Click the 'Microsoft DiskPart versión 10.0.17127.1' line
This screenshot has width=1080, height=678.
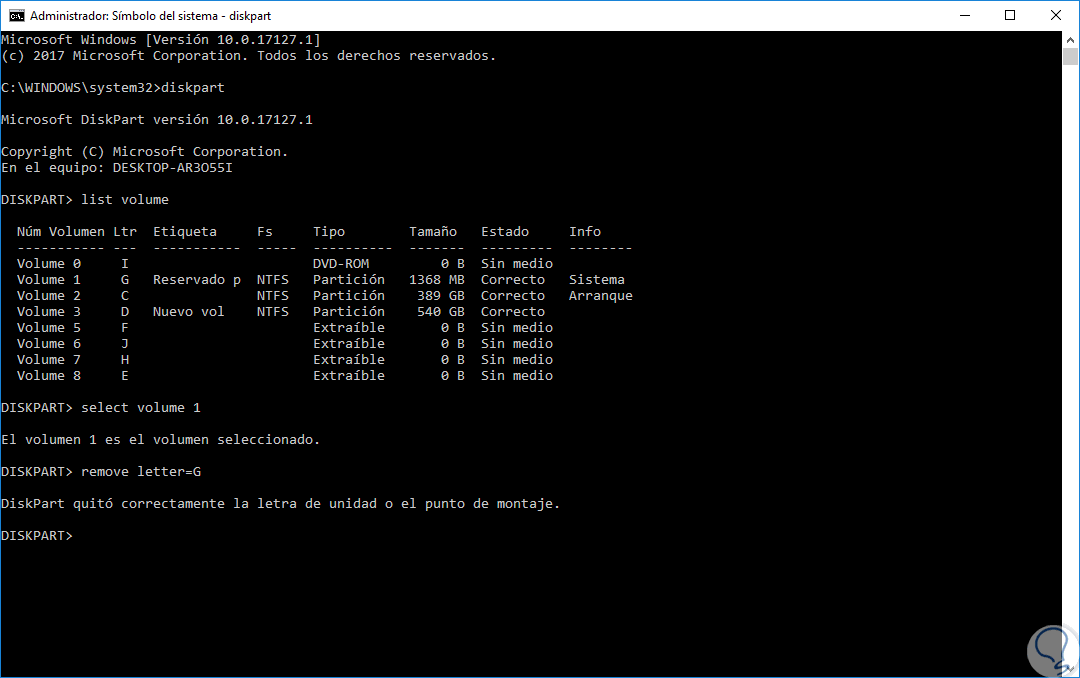[x=157, y=119]
